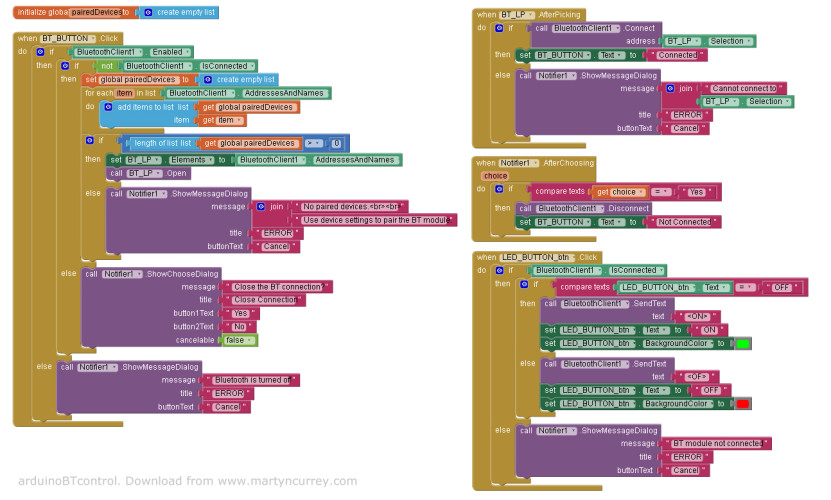Select the red BackgroundColor swatch

pos(743,403)
